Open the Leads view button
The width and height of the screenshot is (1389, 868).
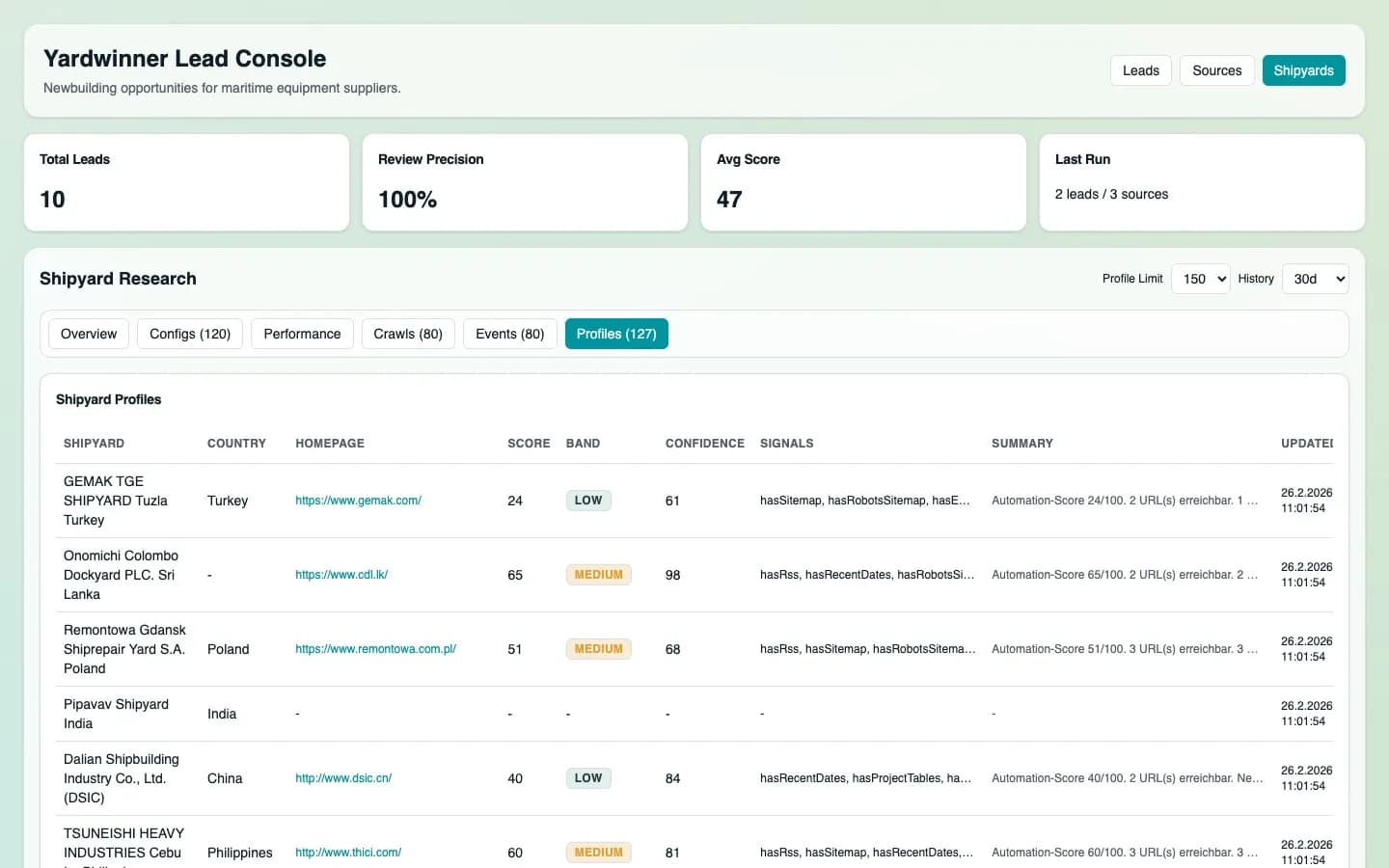click(1140, 70)
